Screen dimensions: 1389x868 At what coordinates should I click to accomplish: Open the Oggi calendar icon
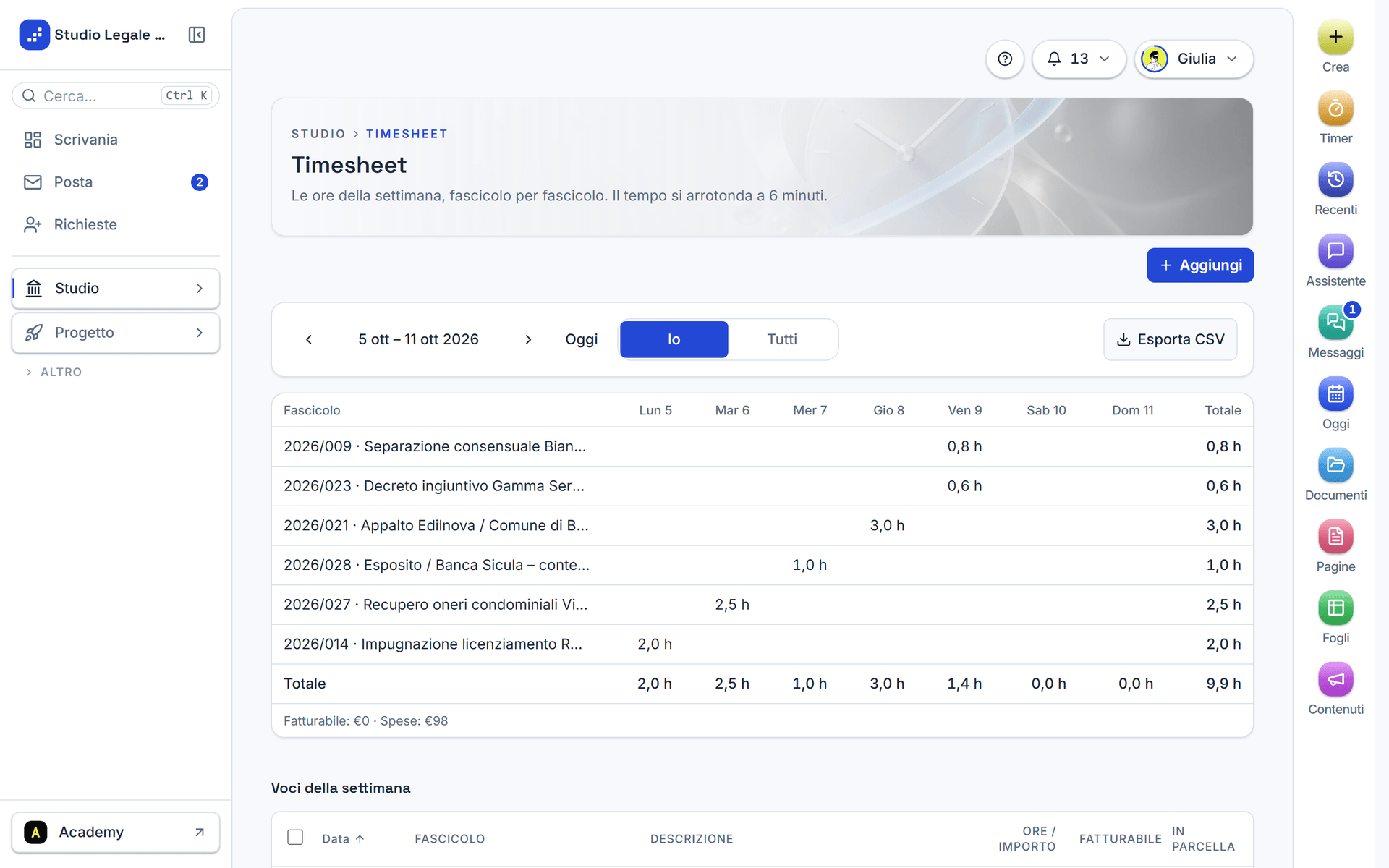coord(1335,394)
